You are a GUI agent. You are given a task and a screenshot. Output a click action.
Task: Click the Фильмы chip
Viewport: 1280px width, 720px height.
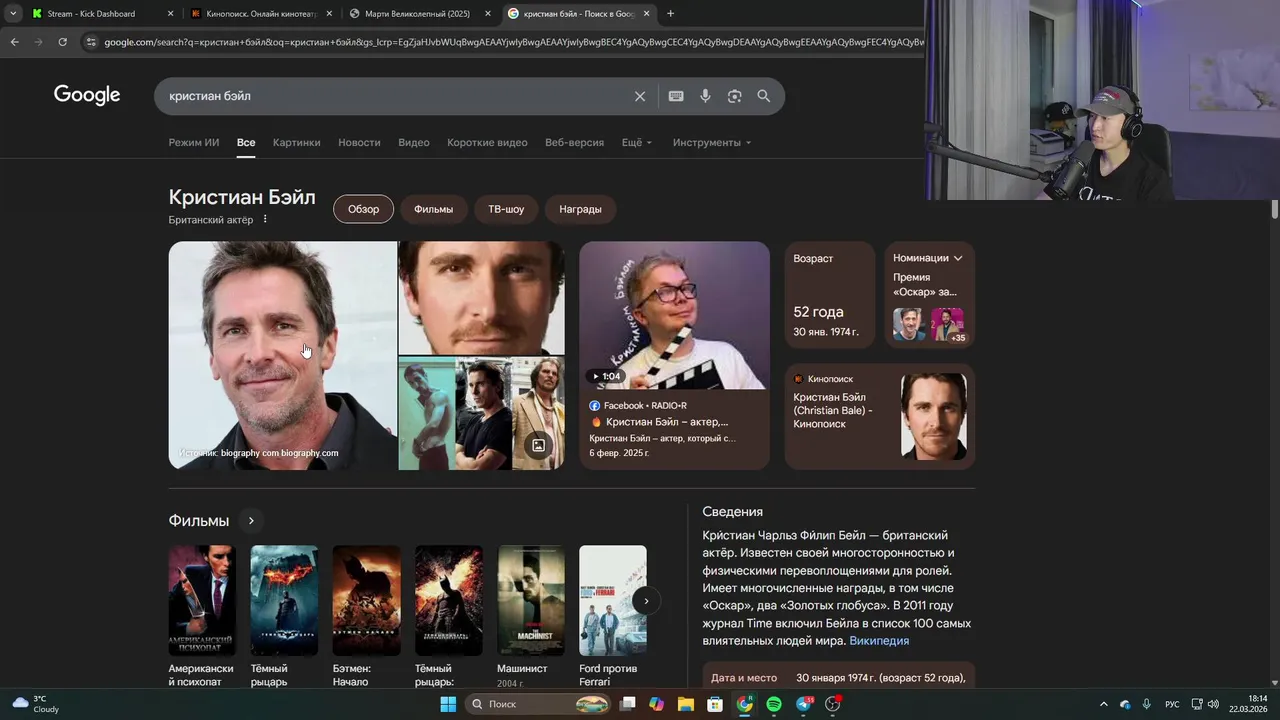click(x=434, y=209)
